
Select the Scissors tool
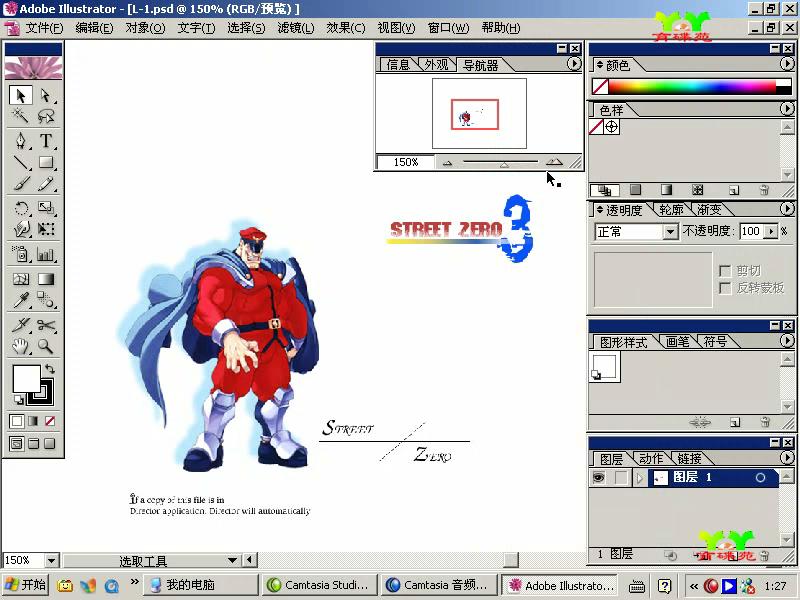(46, 324)
